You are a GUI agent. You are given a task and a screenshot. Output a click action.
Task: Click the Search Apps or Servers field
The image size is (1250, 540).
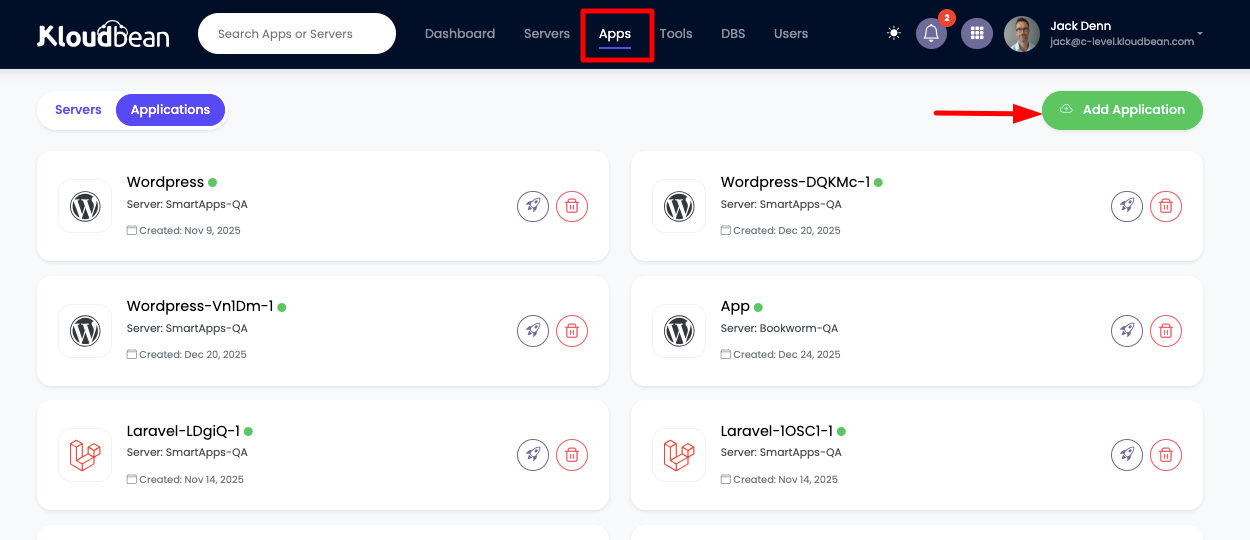pyautogui.click(x=297, y=34)
